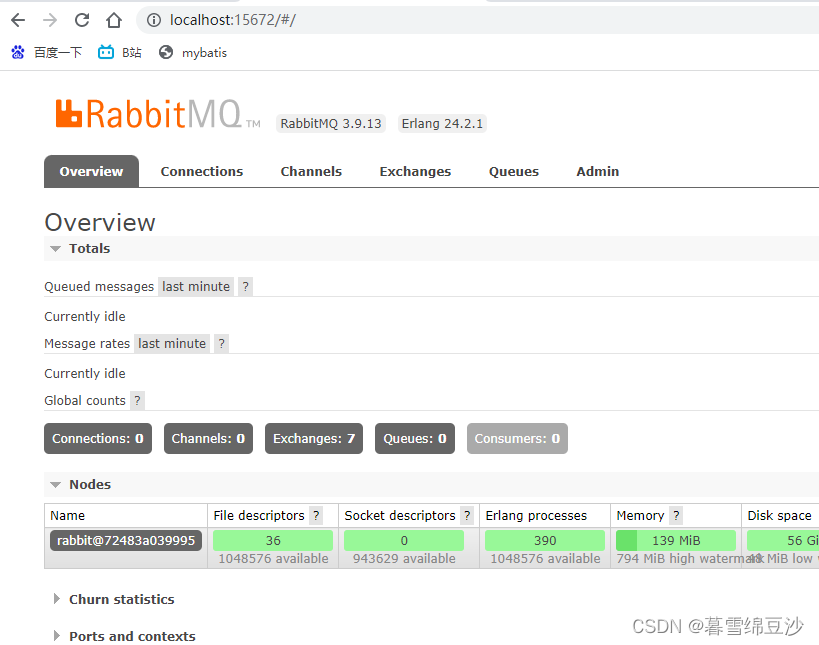Open the Connections tab

point(202,171)
